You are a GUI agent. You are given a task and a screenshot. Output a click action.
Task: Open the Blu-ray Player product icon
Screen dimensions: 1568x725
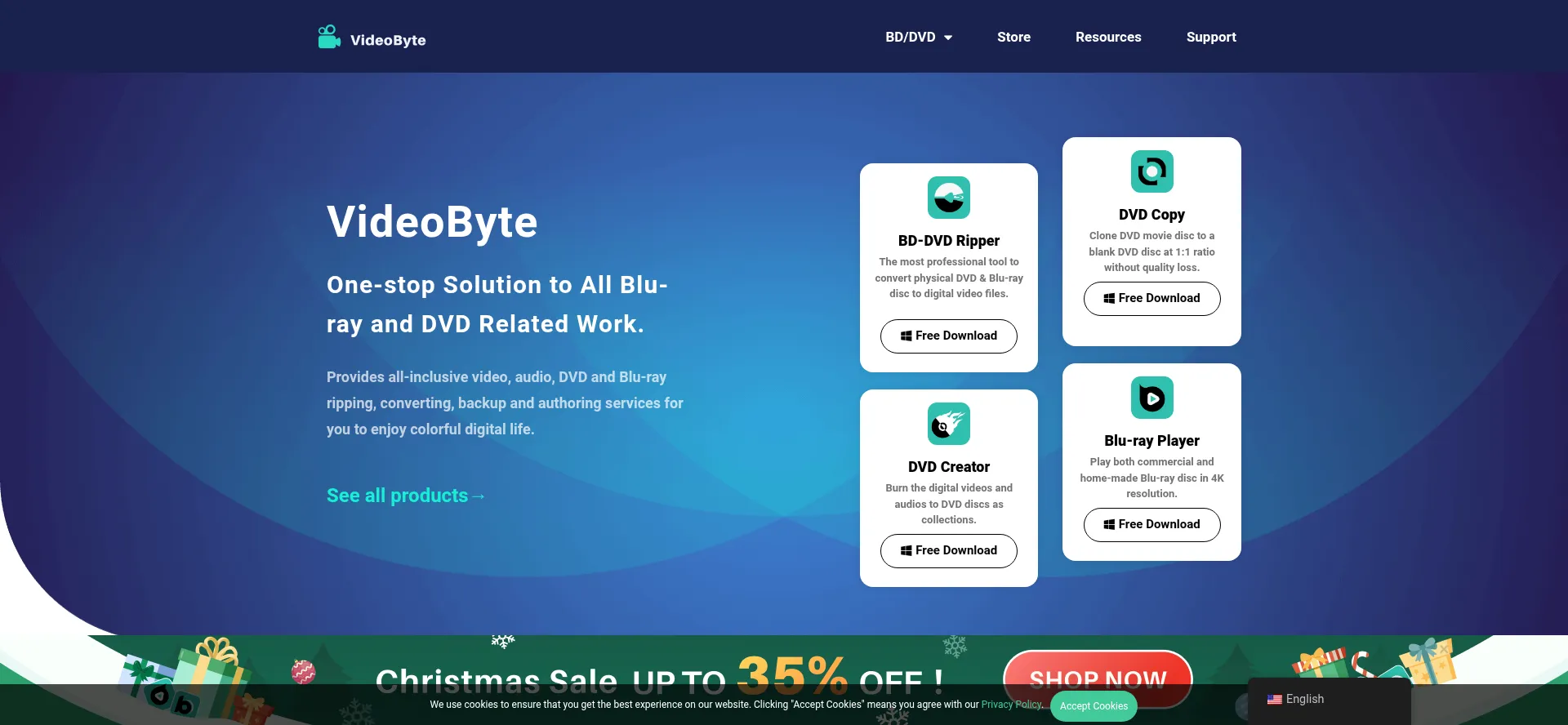[x=1152, y=398]
